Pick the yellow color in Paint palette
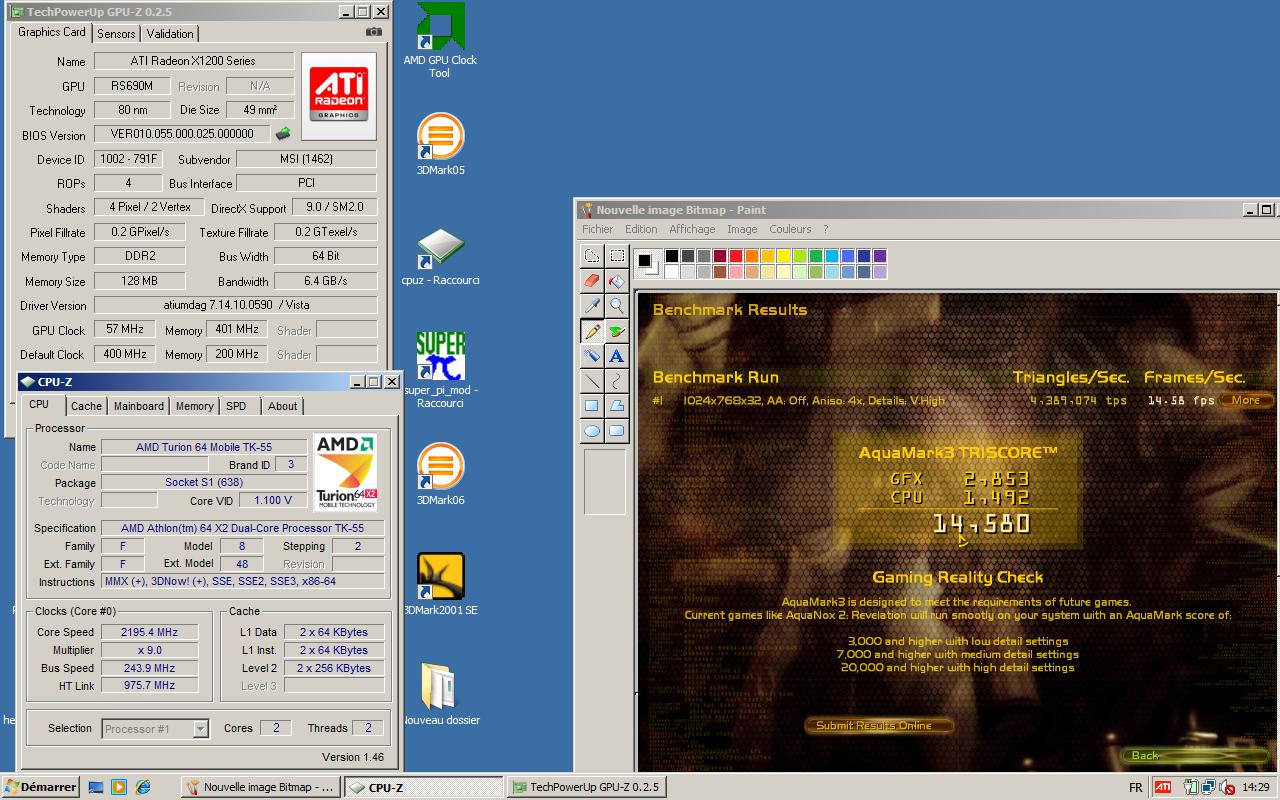This screenshot has height=800, width=1280. tap(784, 256)
